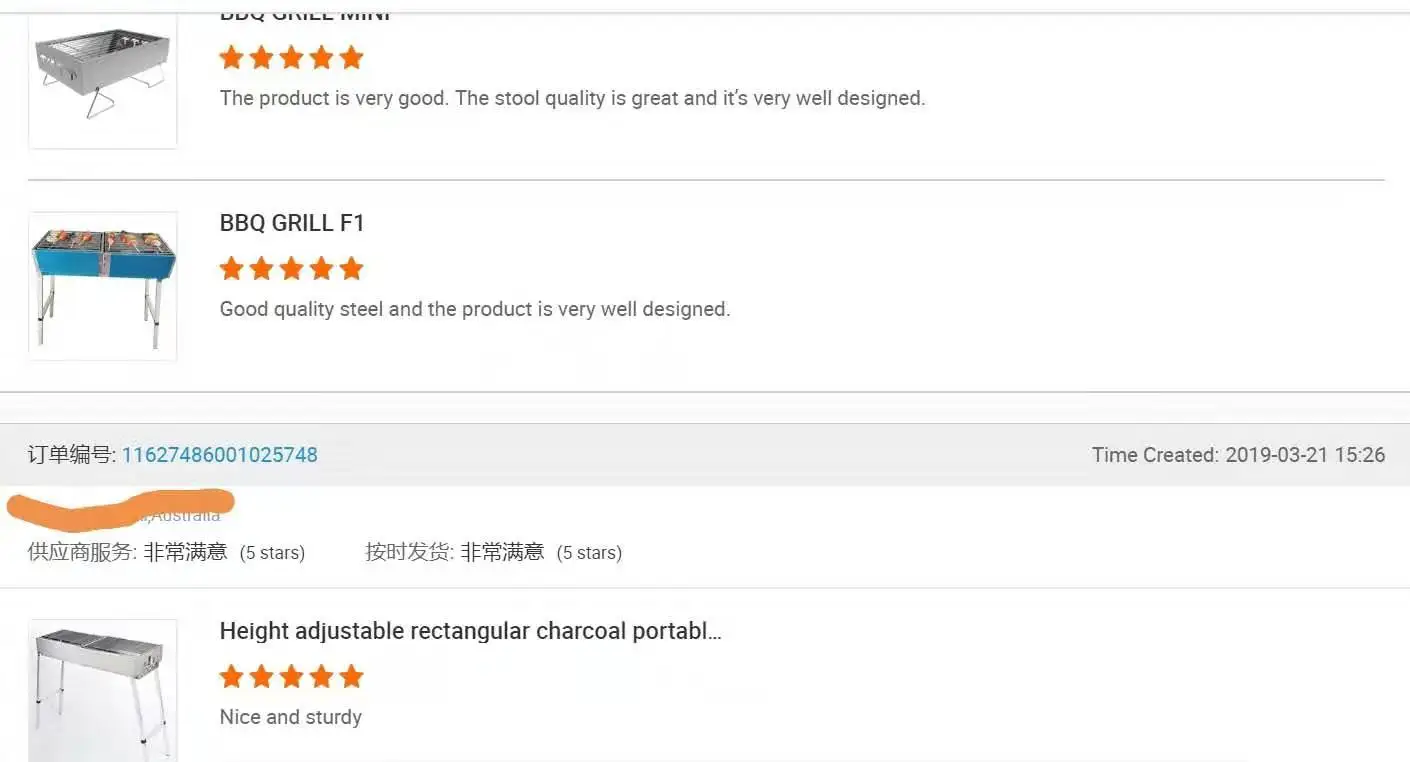Click first star above "Nice and sturdy" review
This screenshot has height=762, width=1410.
pos(232,677)
